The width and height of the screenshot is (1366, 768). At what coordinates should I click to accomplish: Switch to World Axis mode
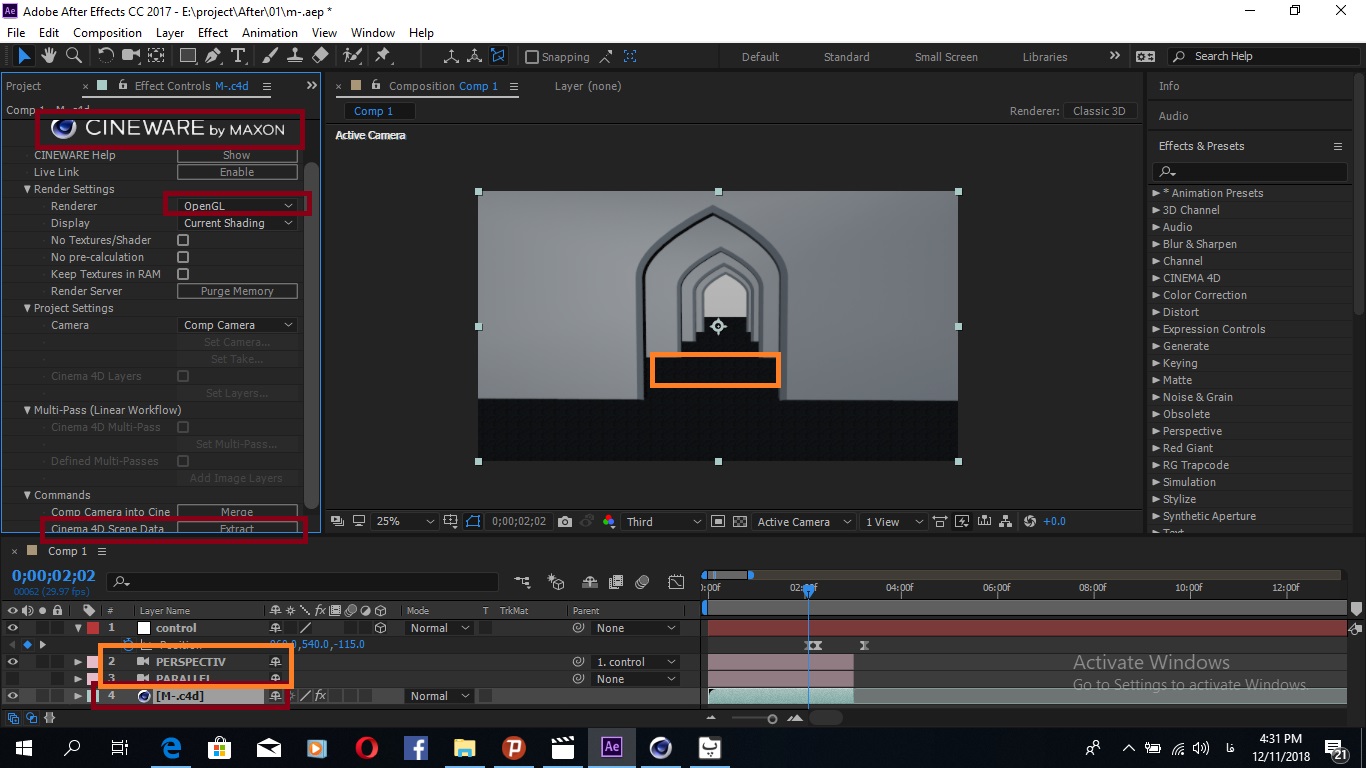click(475, 57)
